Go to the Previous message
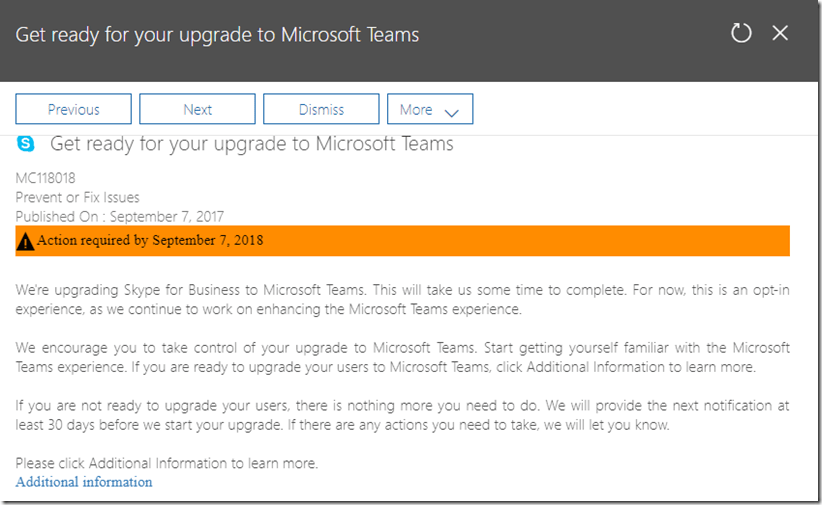The height and width of the screenshot is (505, 822). point(73,110)
